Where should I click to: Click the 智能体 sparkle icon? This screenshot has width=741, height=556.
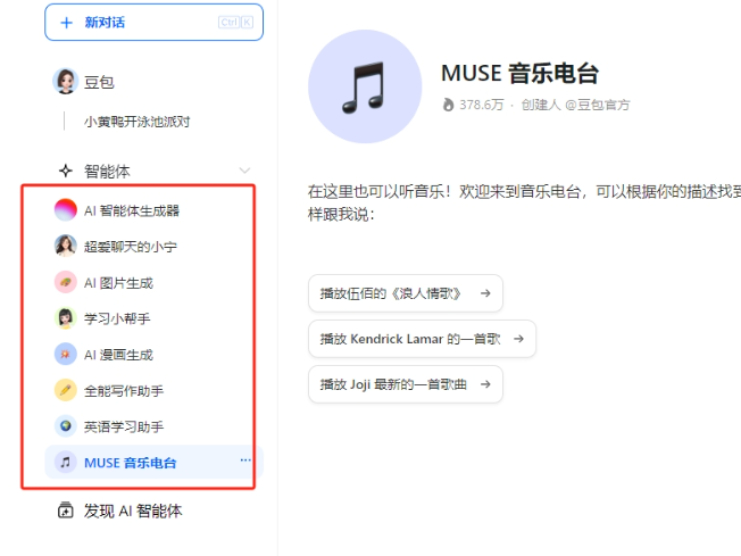point(66,171)
